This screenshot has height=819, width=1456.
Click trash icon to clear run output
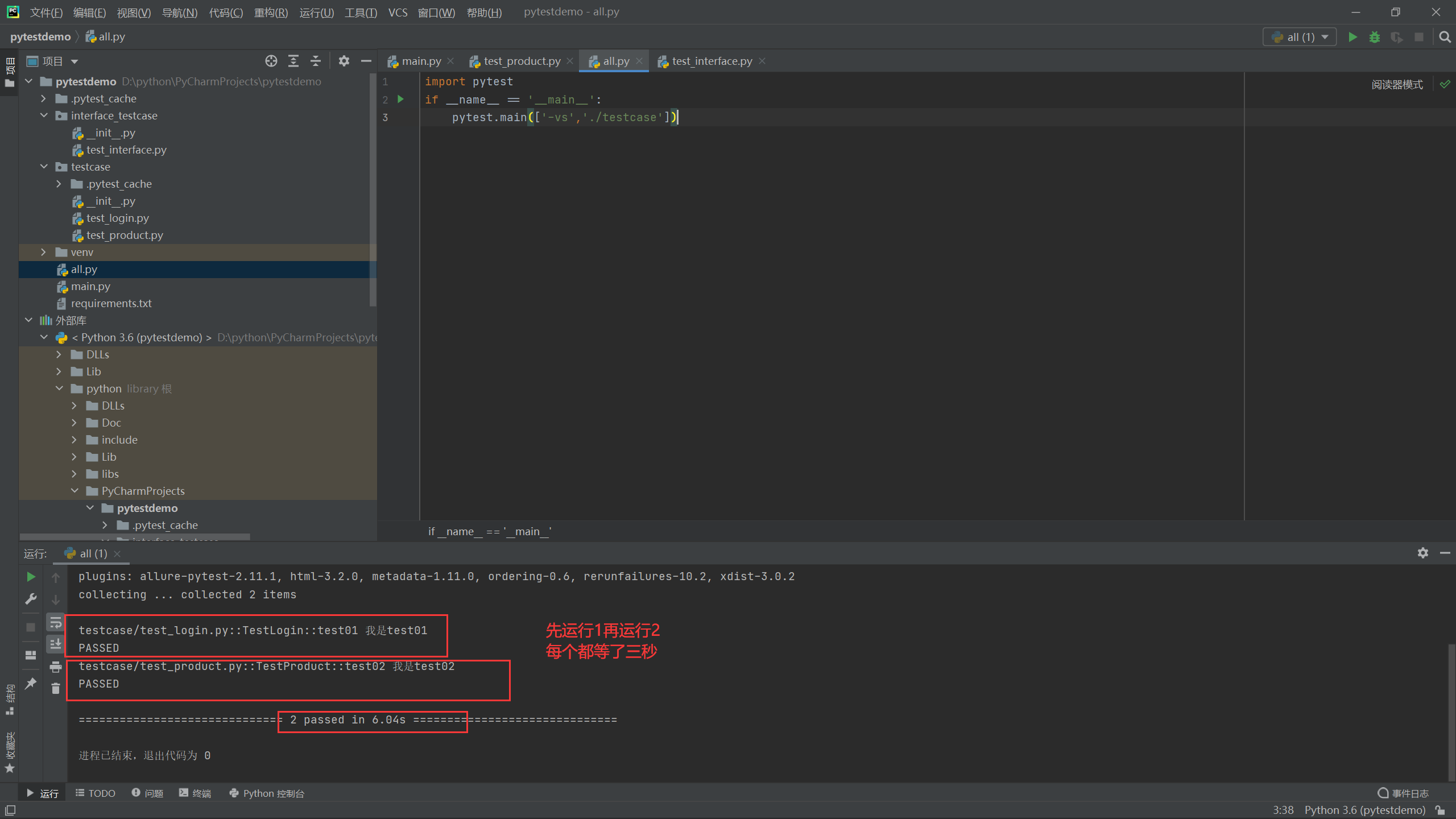click(x=55, y=689)
